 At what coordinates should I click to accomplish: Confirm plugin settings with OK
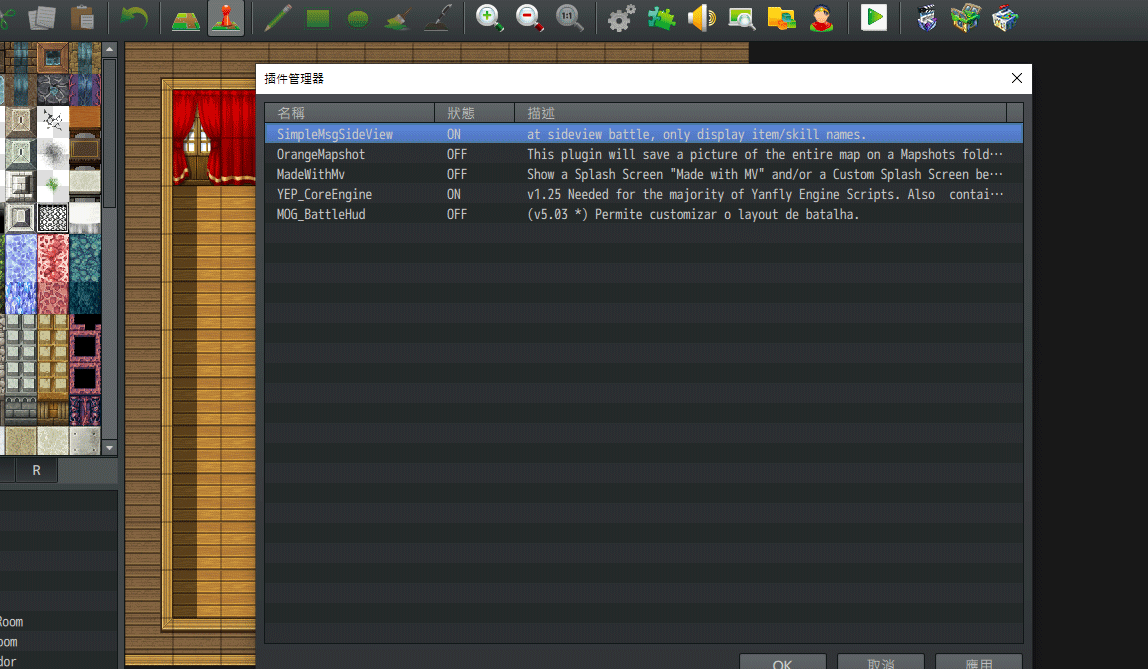click(x=783, y=662)
